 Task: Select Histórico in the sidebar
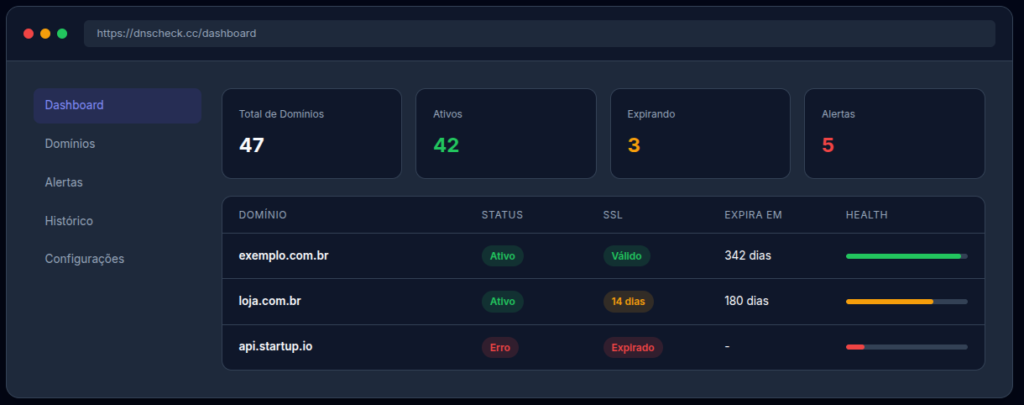coord(69,221)
